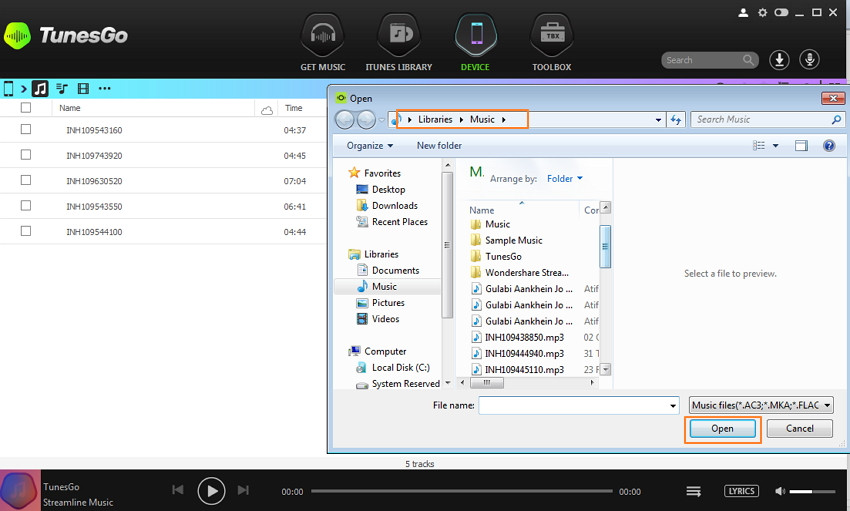The height and width of the screenshot is (511, 850).
Task: Expand the view options dropdown arrow
Action: tap(775, 145)
